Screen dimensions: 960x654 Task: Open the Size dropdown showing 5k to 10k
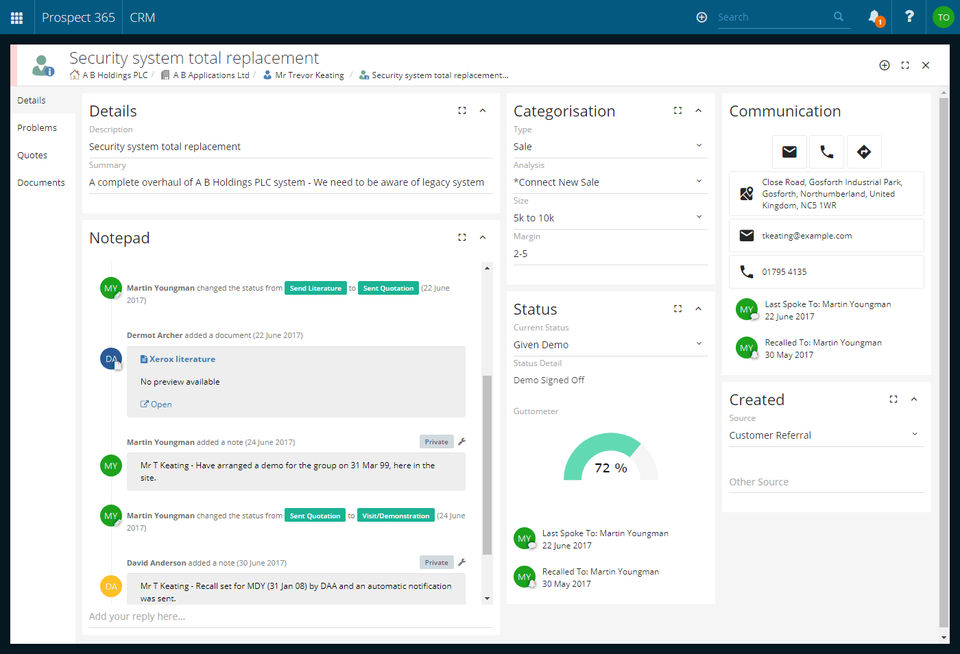coord(610,217)
